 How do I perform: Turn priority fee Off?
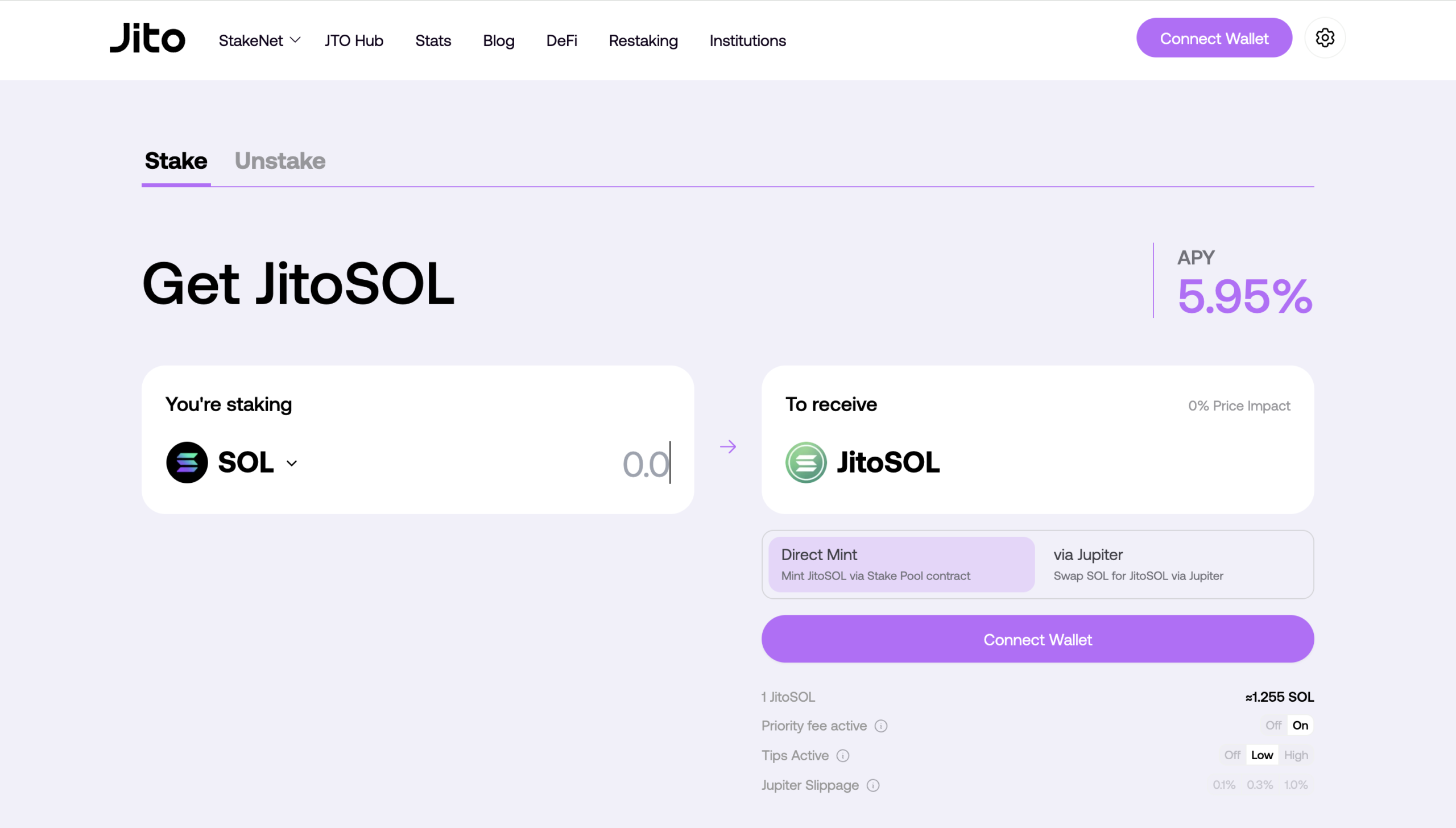pos(1273,725)
